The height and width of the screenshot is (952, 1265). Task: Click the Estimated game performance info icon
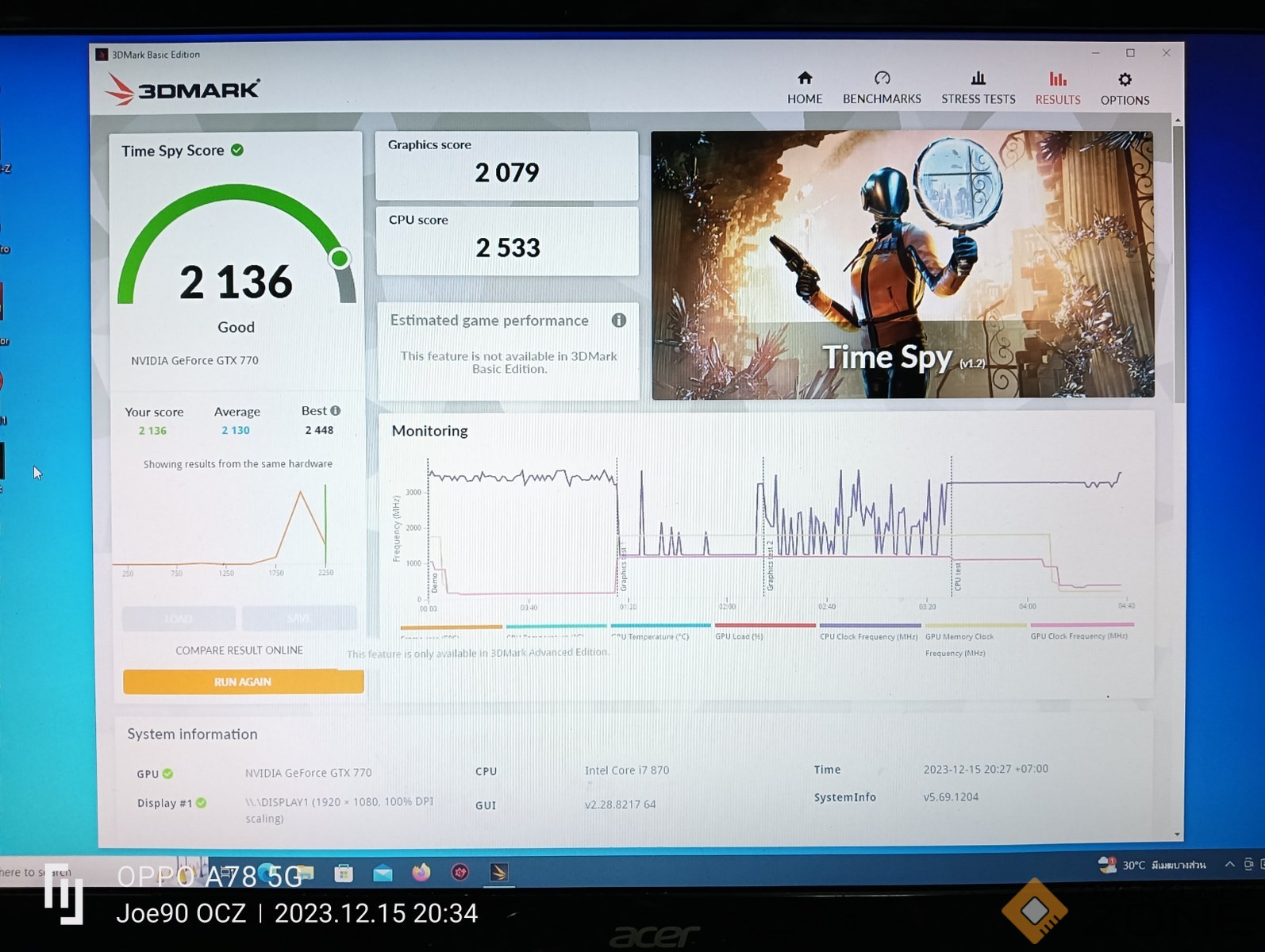(619, 320)
